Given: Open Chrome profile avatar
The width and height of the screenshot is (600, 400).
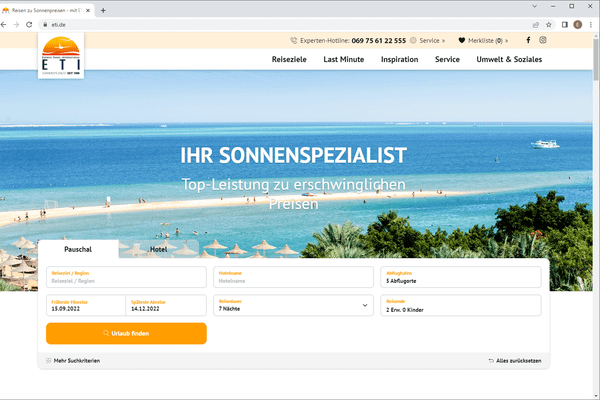Looking at the screenshot, I should tap(578, 24).
